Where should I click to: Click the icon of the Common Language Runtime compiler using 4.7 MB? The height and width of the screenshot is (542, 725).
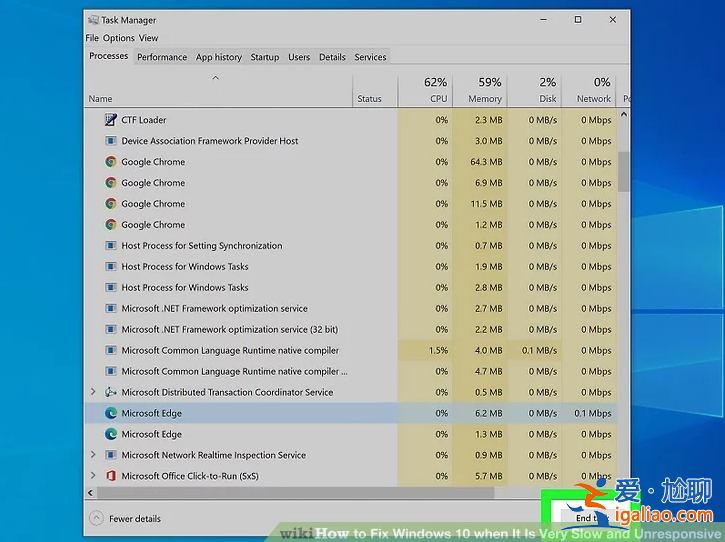click(111, 371)
